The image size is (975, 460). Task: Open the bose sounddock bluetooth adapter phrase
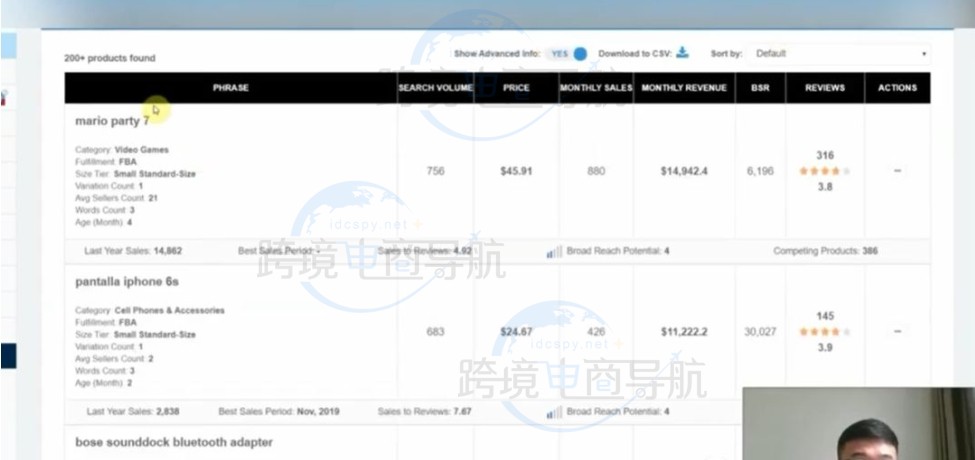click(173, 442)
